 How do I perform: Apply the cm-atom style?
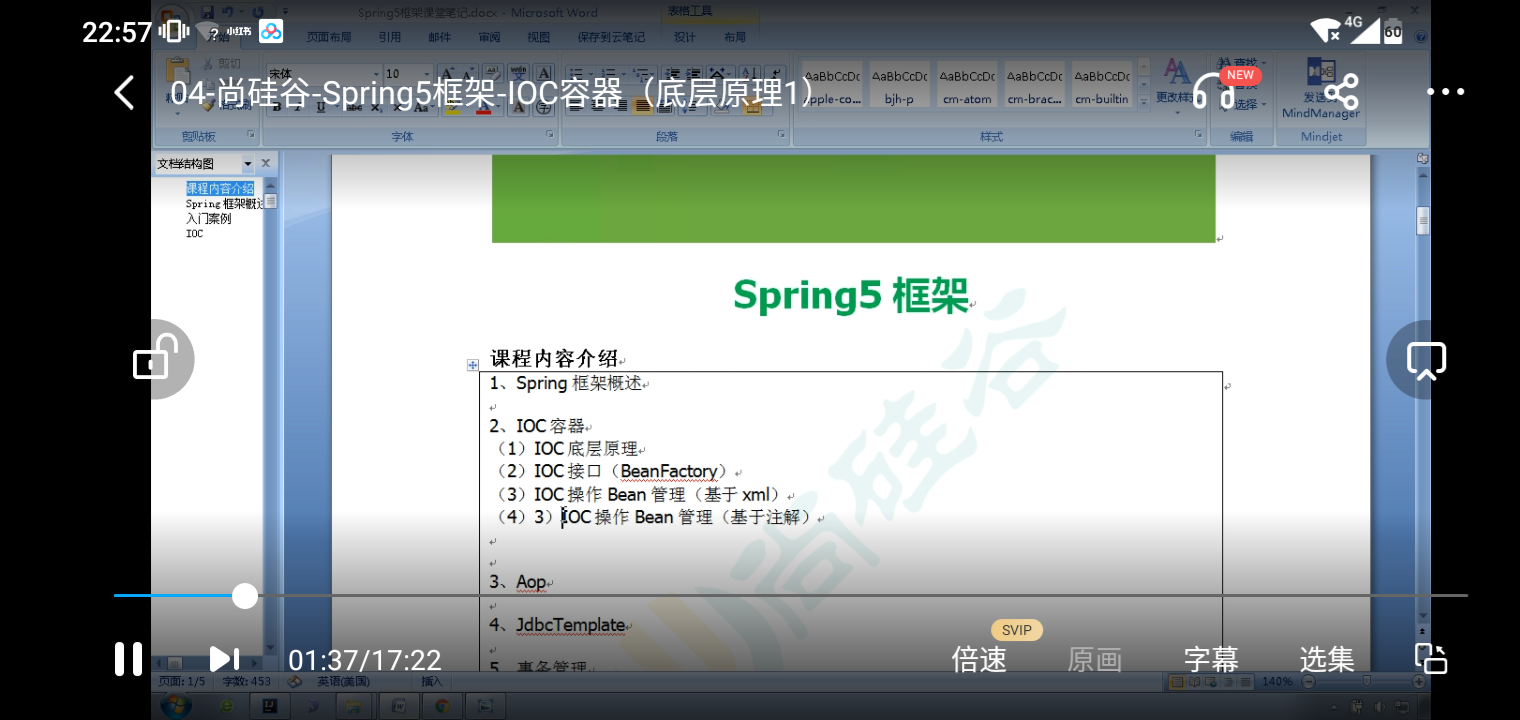[x=967, y=85]
